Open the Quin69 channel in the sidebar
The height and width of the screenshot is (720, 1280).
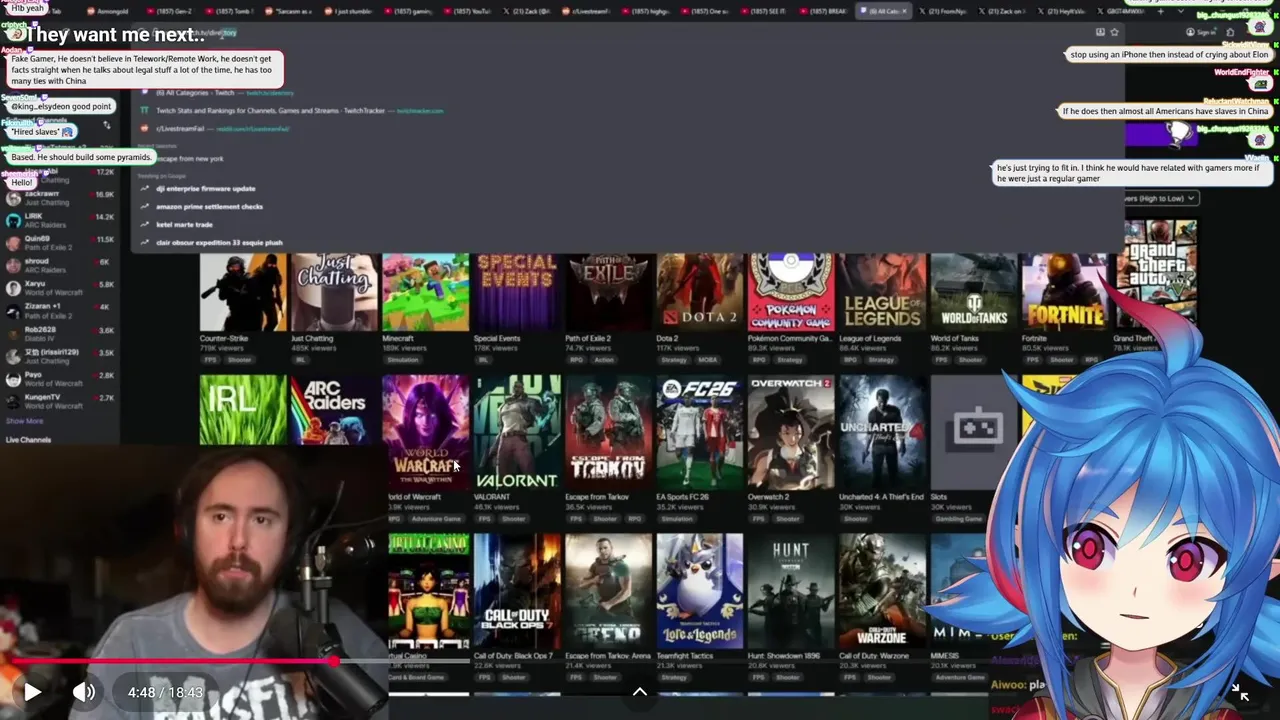(x=60, y=243)
